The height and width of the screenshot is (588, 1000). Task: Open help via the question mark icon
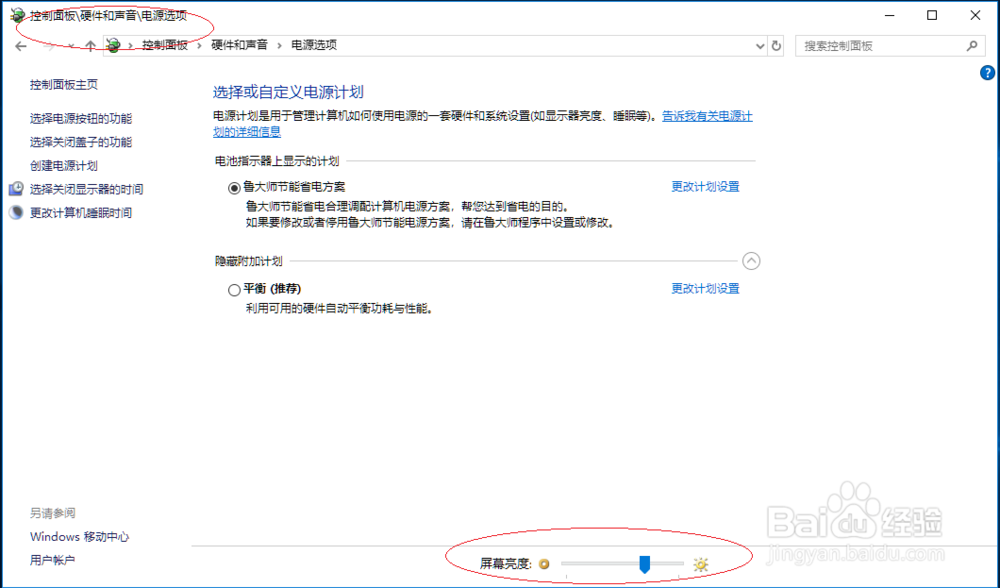coord(987,72)
